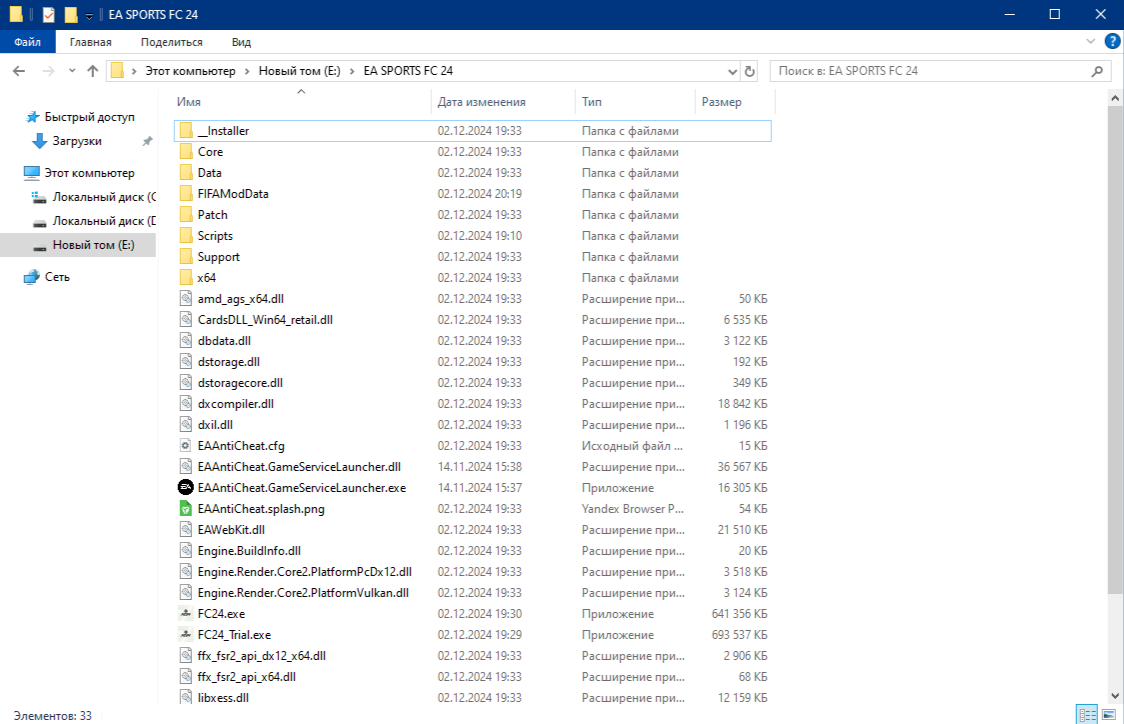Click the back navigation arrow
Screen dimensions: 1124x724
coord(19,72)
